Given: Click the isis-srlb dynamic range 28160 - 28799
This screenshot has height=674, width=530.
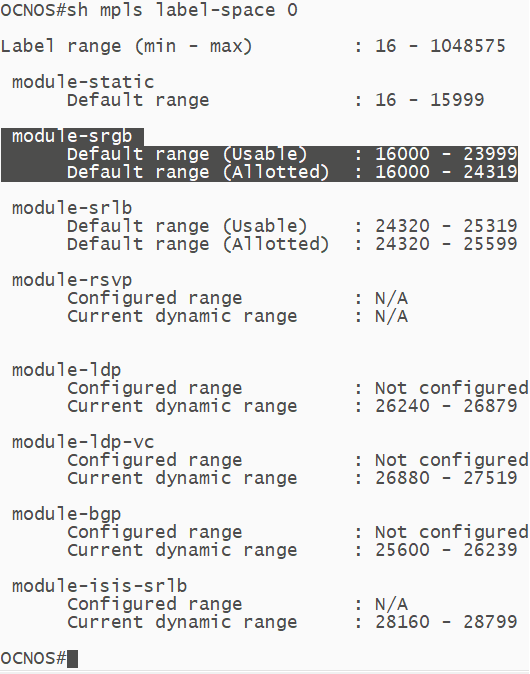Looking at the screenshot, I should tap(446, 622).
